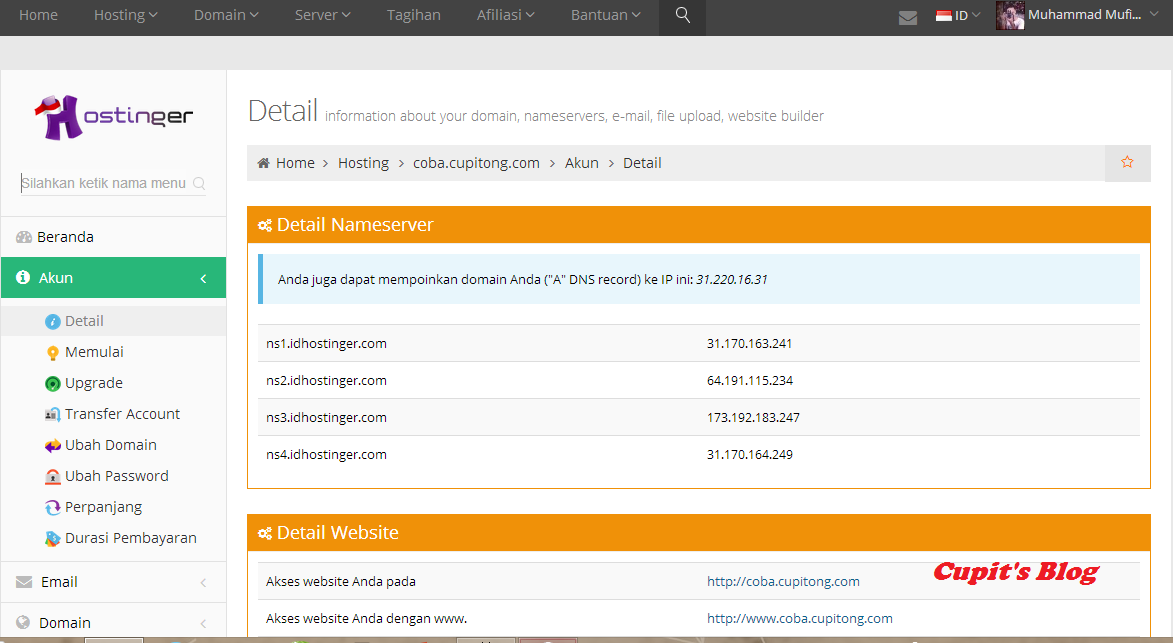The width and height of the screenshot is (1173, 643).
Task: Open Ubah Password sidebar item
Action: [117, 476]
